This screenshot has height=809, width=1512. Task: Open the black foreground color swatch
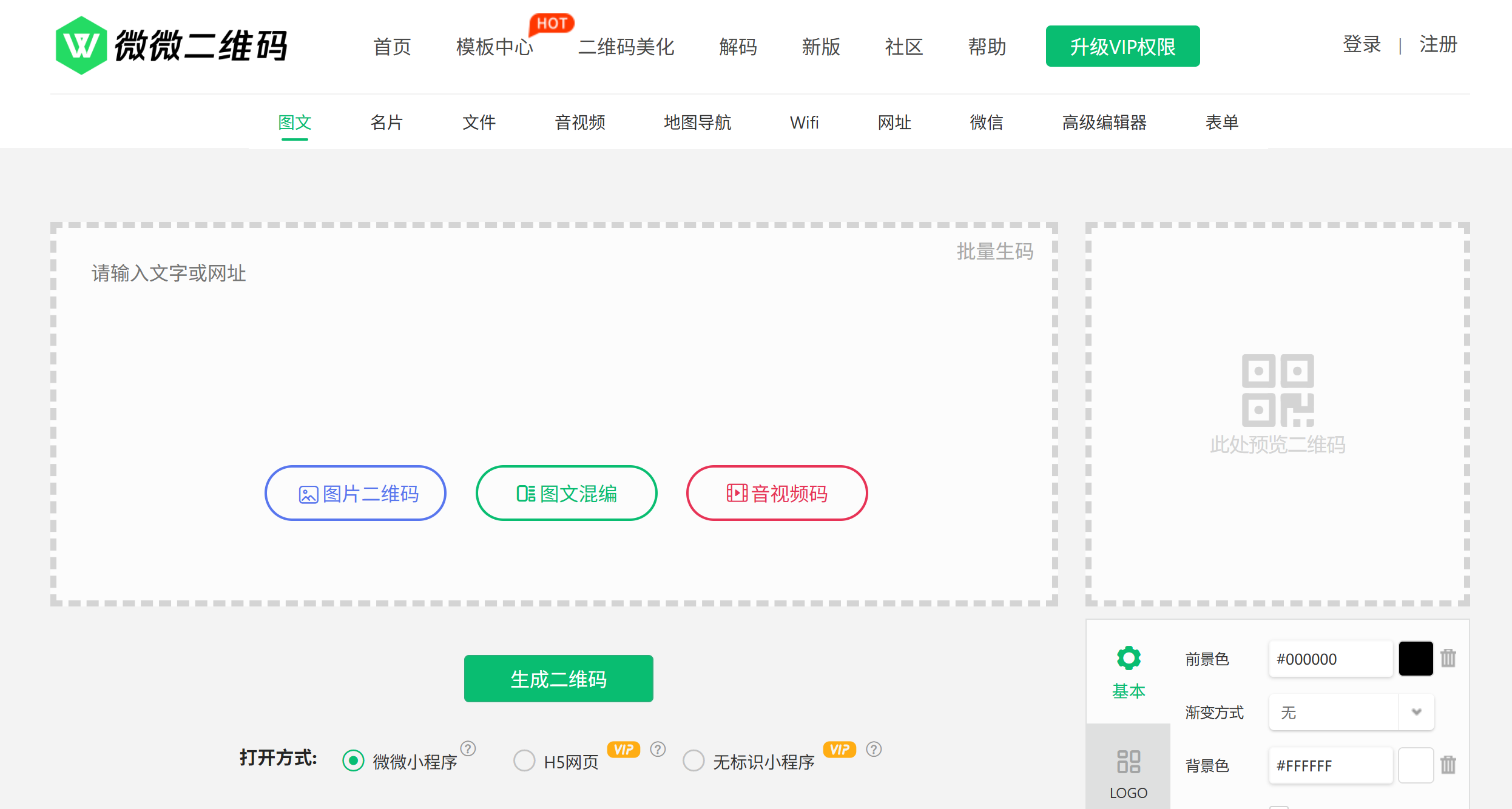click(1416, 659)
